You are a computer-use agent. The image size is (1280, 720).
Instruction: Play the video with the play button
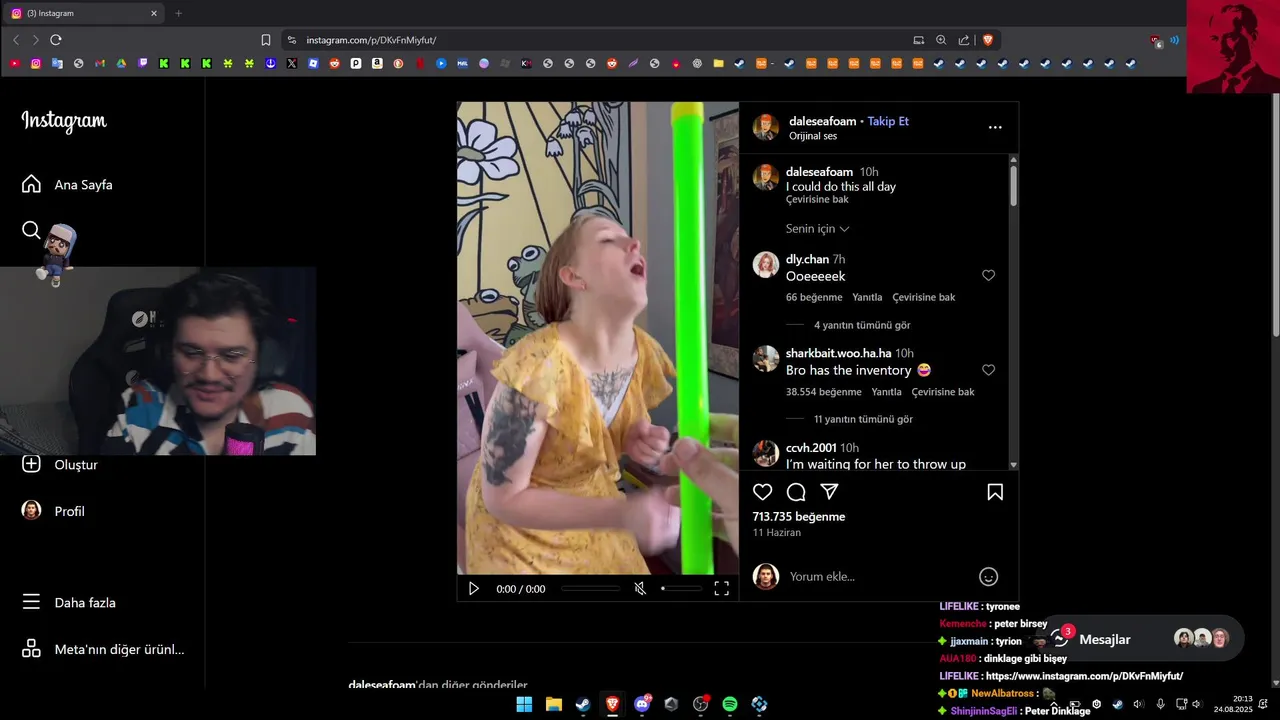coord(474,589)
